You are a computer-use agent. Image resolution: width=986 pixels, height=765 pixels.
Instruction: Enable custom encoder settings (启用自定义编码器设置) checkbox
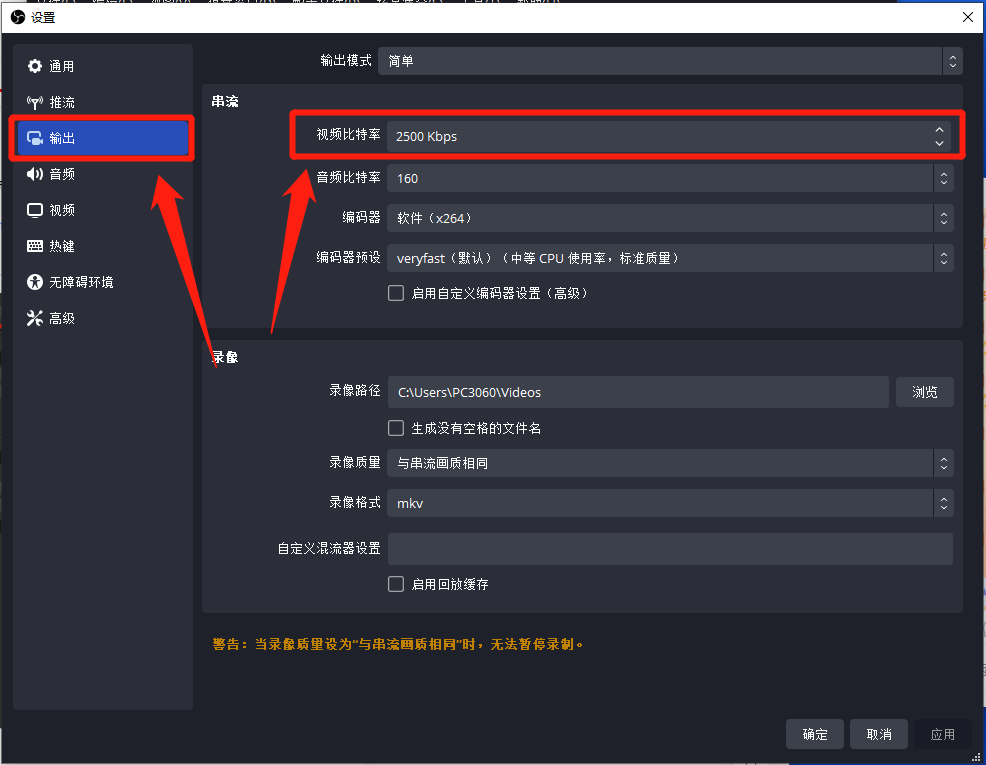396,294
